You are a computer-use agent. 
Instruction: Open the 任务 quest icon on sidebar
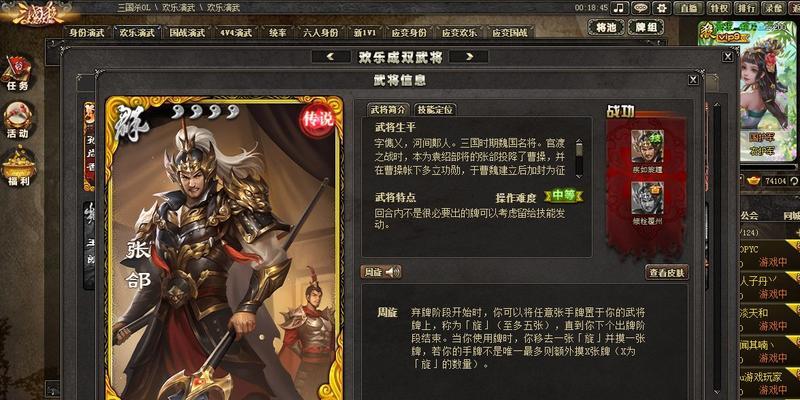(17, 73)
